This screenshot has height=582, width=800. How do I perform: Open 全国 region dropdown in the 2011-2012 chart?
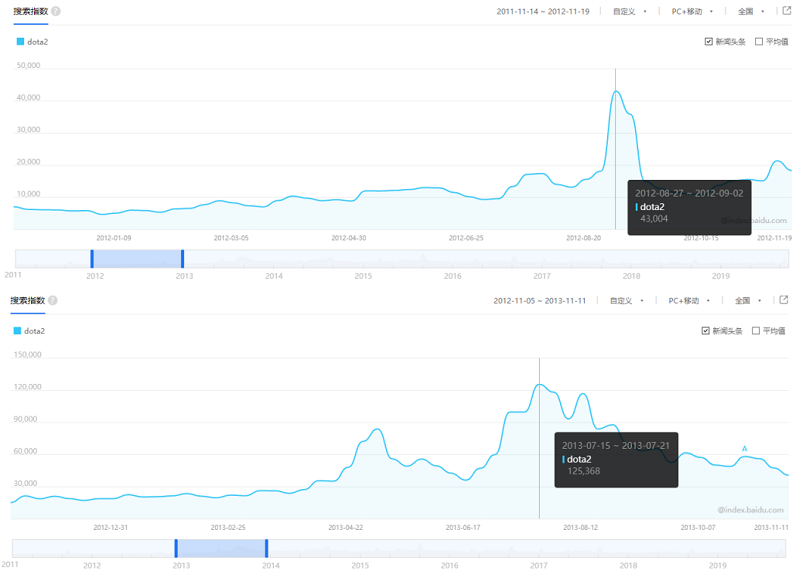coord(751,11)
